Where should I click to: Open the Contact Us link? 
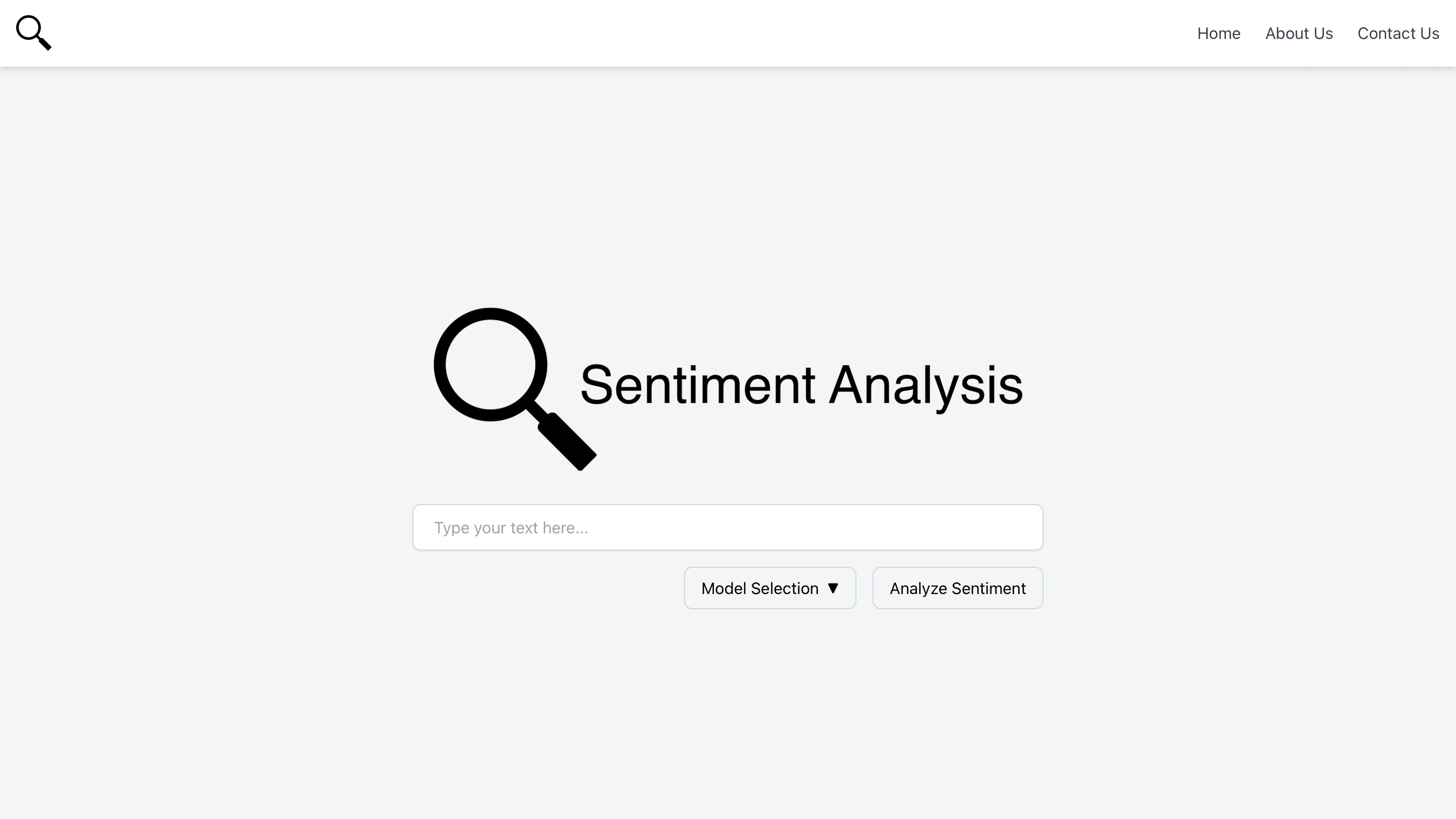click(x=1398, y=33)
